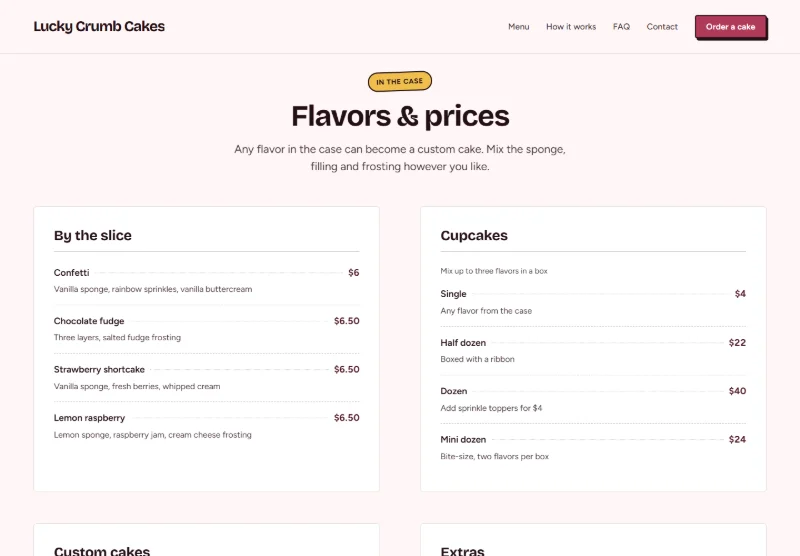Select the Strawberry shortcake item
800x556 pixels.
(206, 377)
